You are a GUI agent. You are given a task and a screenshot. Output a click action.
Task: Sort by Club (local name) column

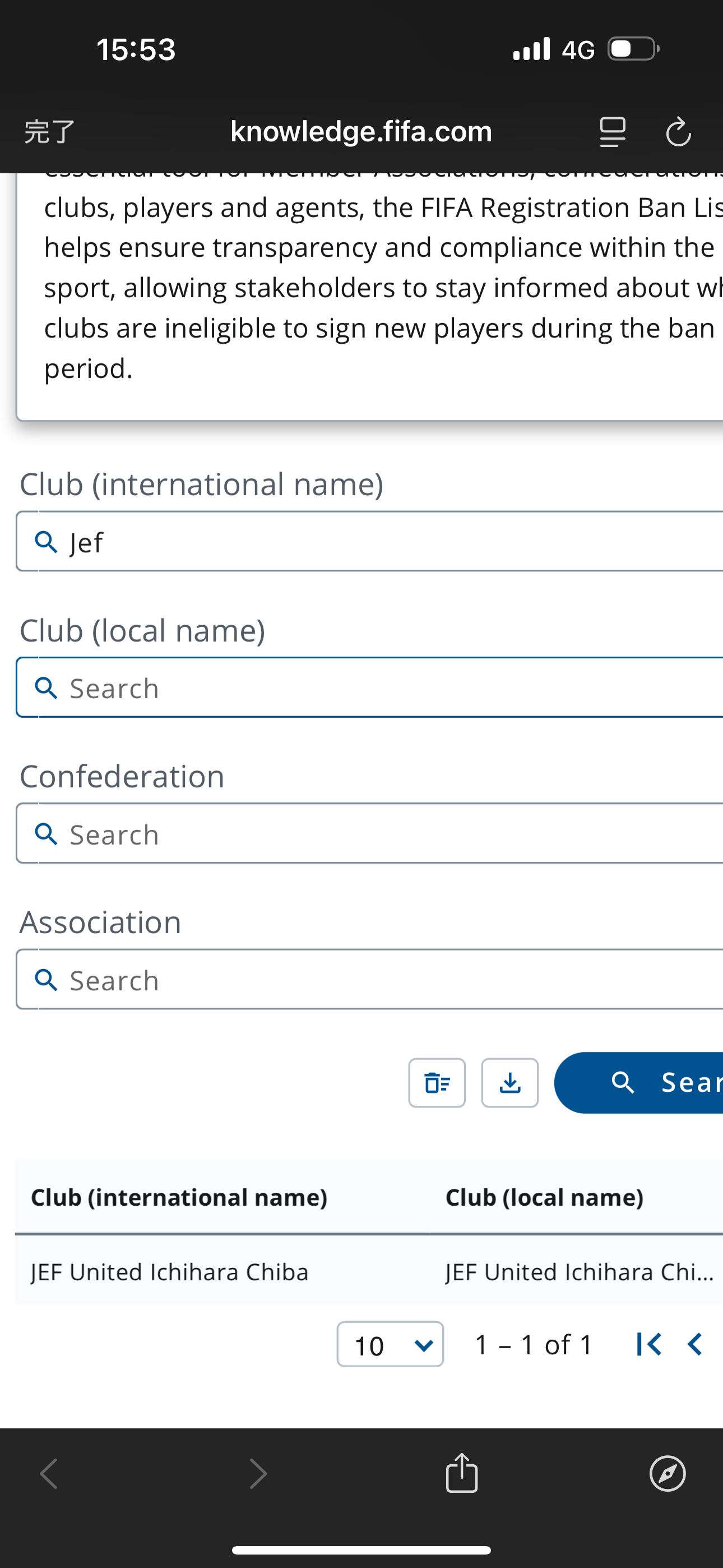(544, 1197)
